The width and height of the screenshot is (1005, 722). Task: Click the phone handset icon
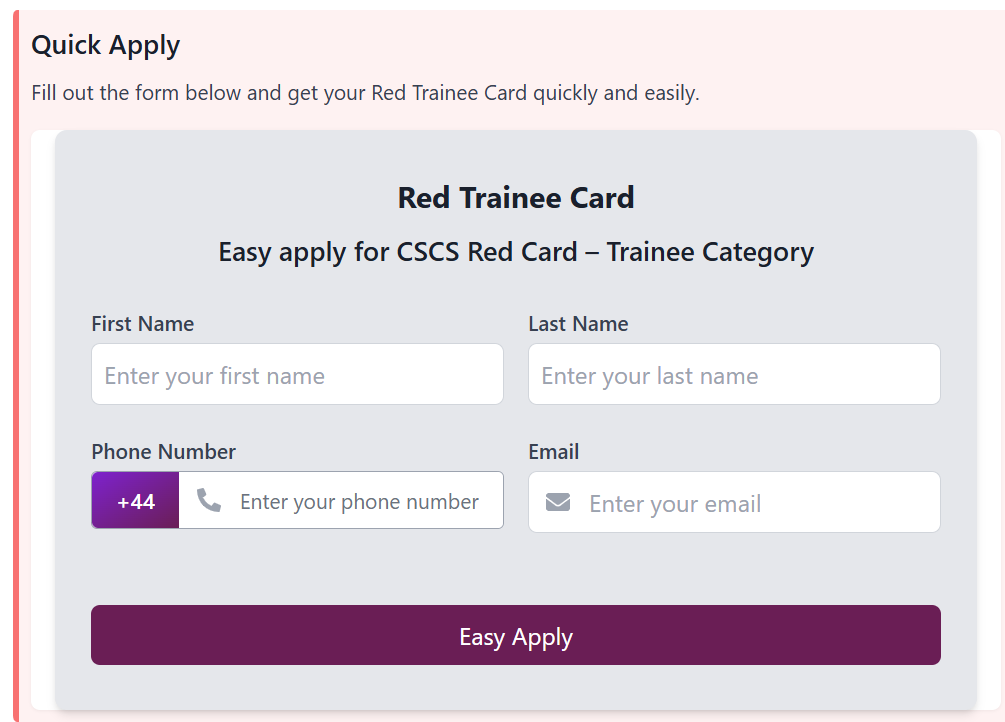coord(209,500)
